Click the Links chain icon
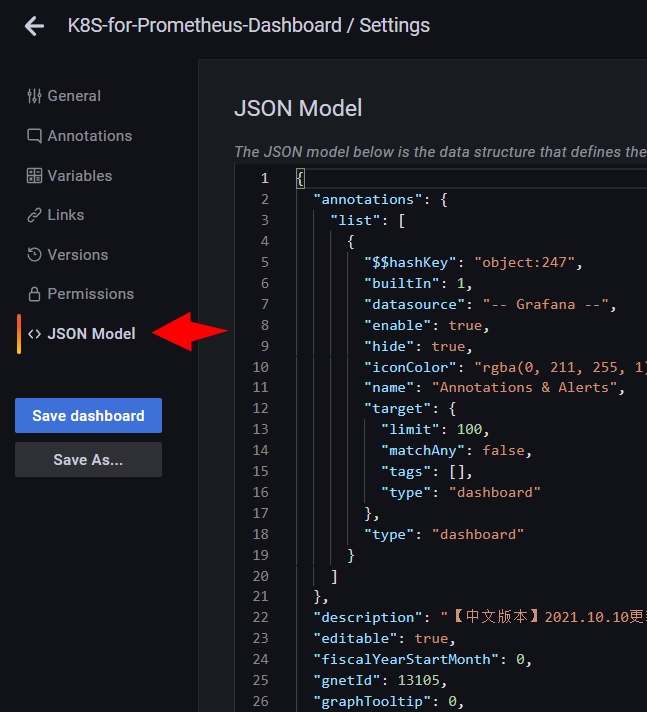The image size is (647, 712). [35, 215]
